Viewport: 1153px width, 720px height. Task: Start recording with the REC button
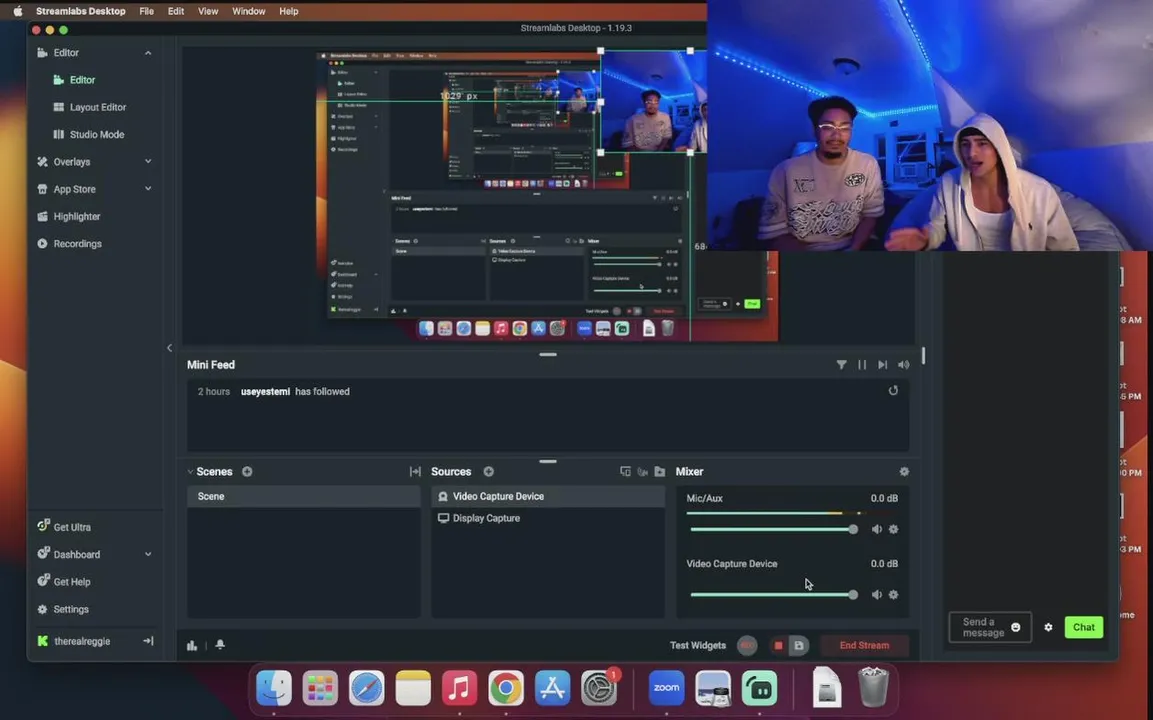[x=747, y=645]
